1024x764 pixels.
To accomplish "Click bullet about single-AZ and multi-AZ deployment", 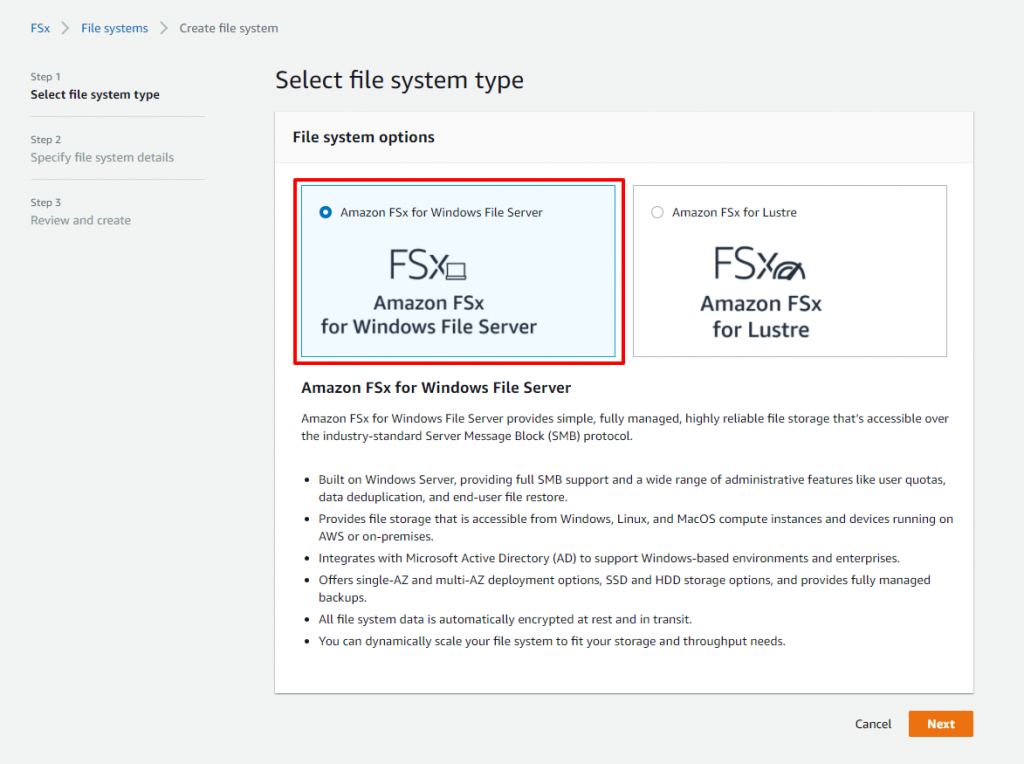I will pos(624,588).
